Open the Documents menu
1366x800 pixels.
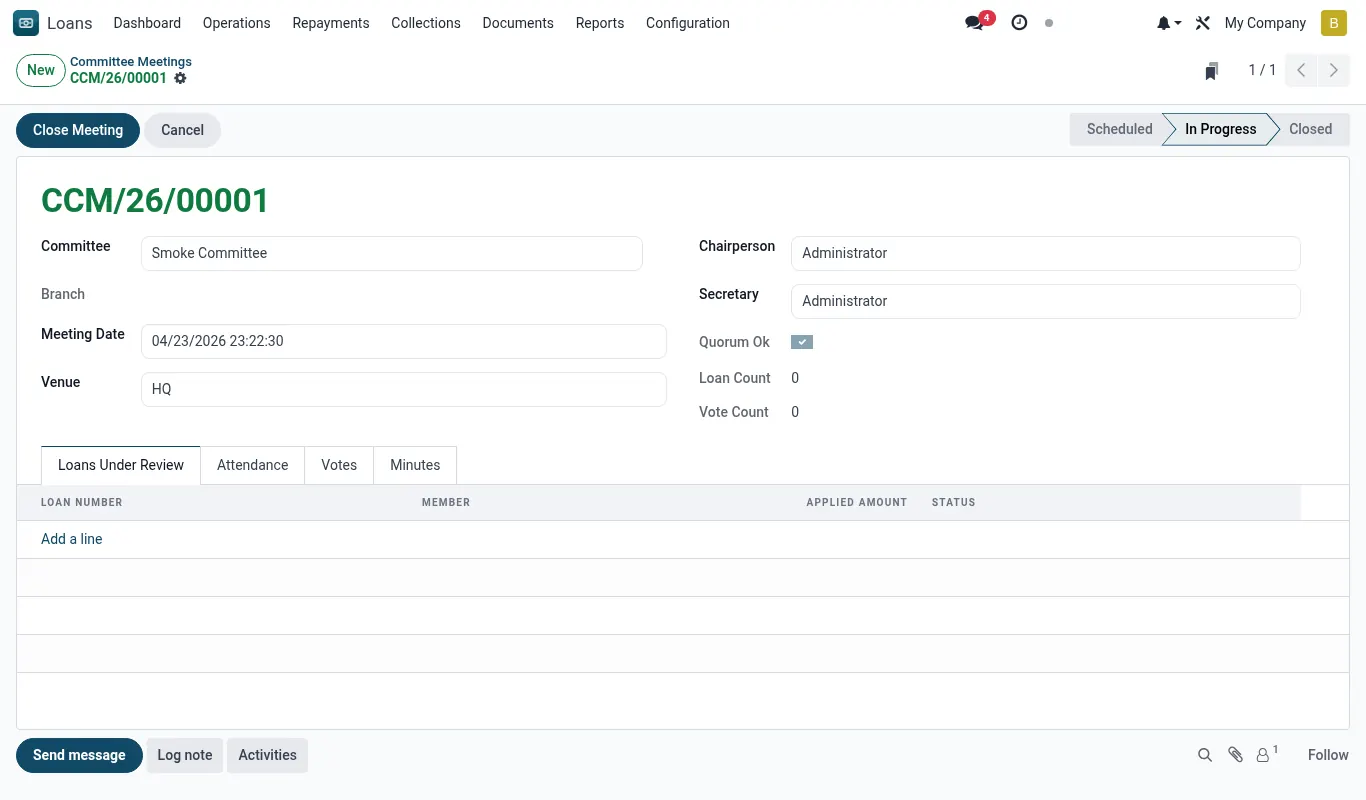(518, 23)
